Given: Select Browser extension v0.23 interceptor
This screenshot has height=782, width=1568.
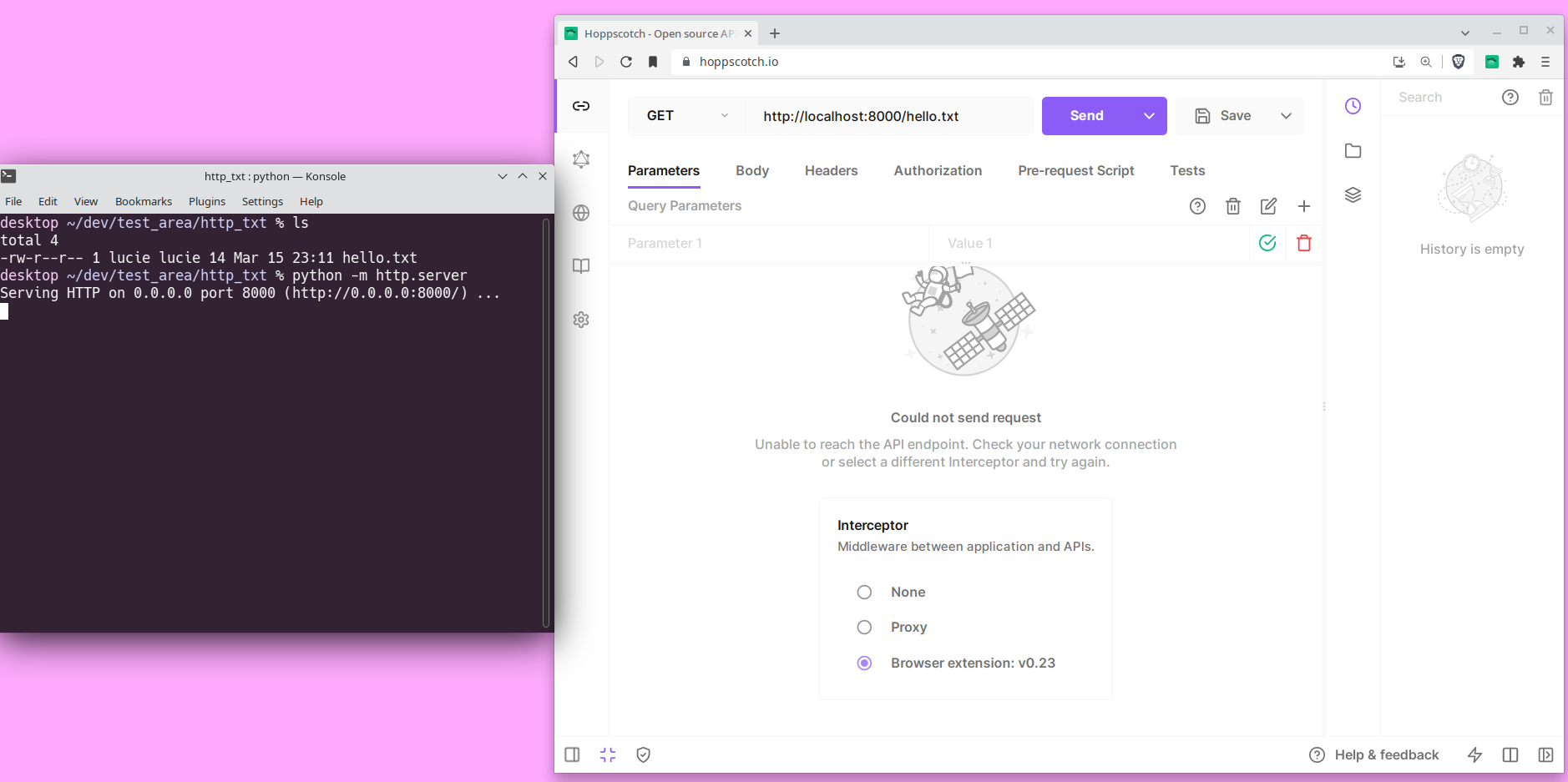Looking at the screenshot, I should [x=864, y=663].
